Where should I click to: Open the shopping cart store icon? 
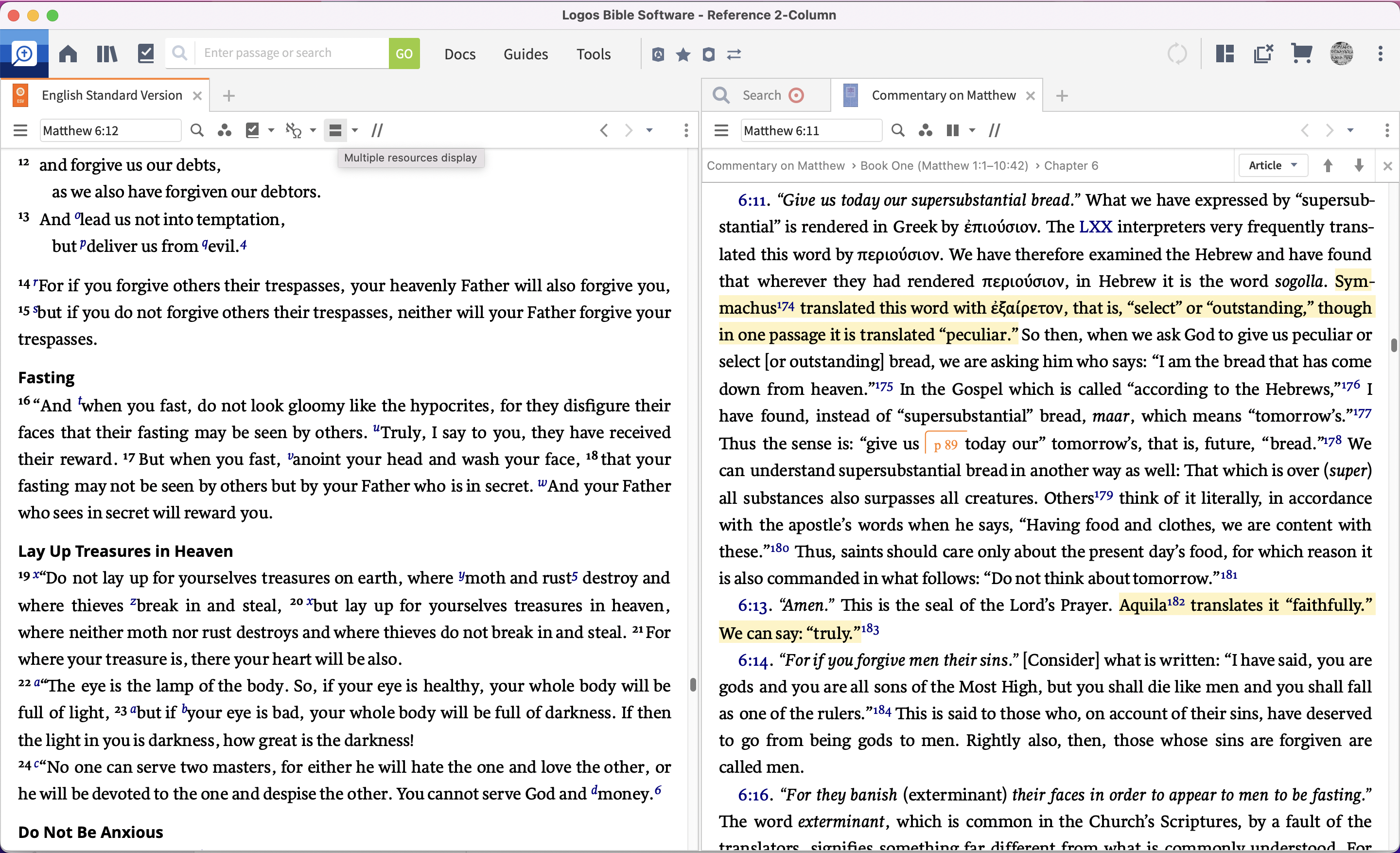[x=1301, y=54]
